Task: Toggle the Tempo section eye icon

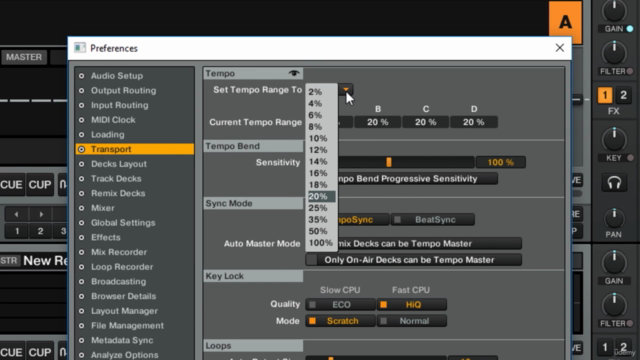Action: [294, 73]
